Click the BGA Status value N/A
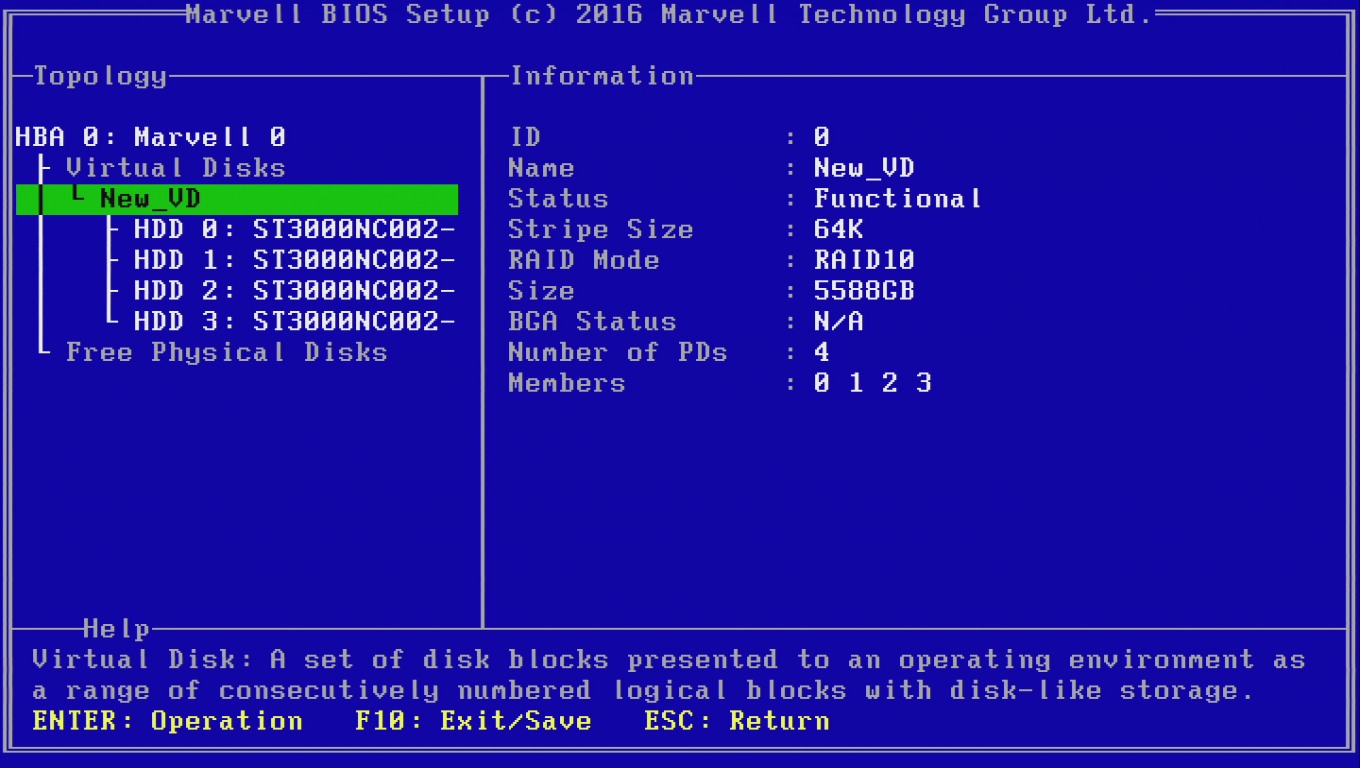Screen dimensions: 1360x768 point(839,322)
